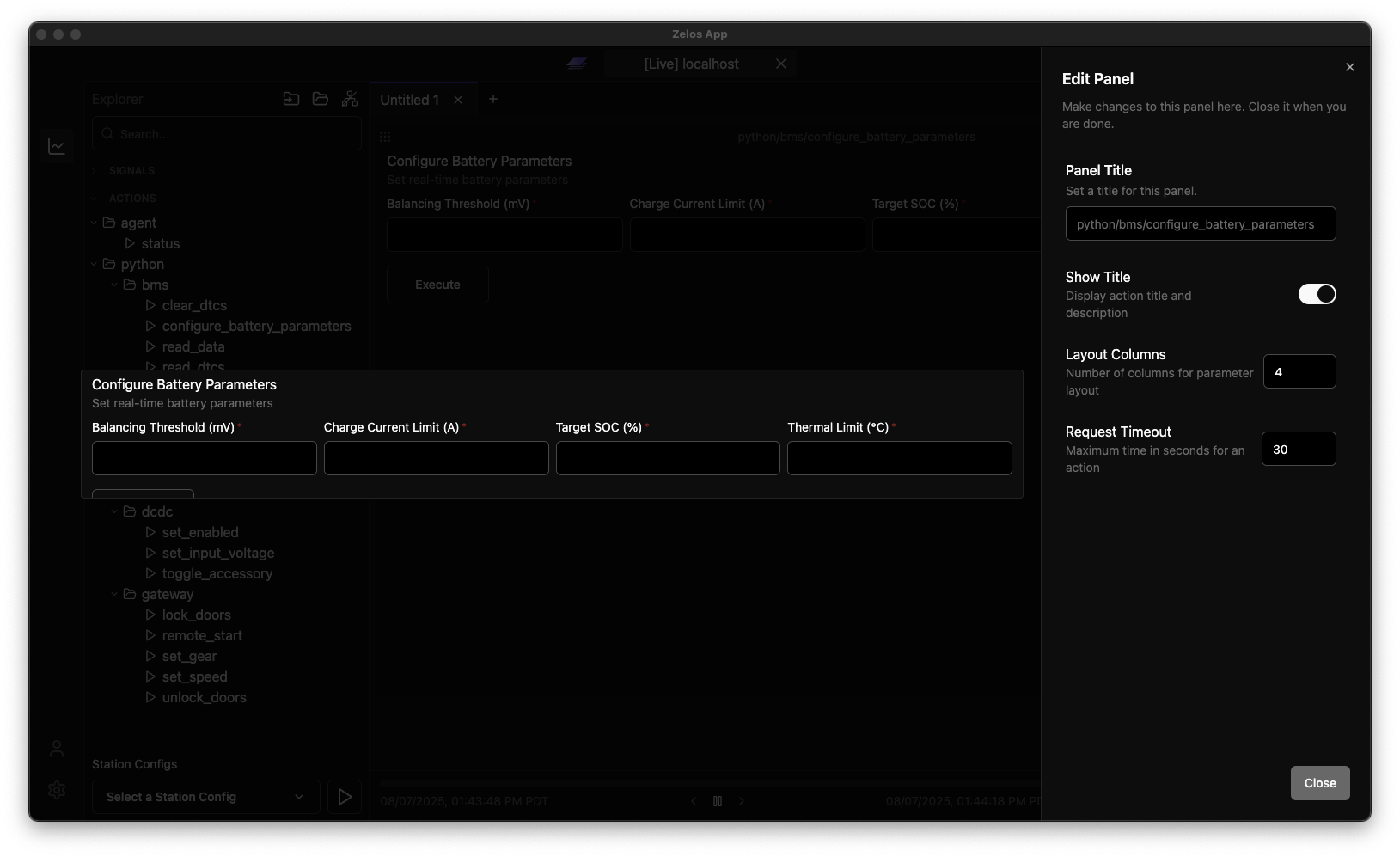Click the Zelos logo icon
The height and width of the screenshot is (857, 1400).
[x=577, y=64]
